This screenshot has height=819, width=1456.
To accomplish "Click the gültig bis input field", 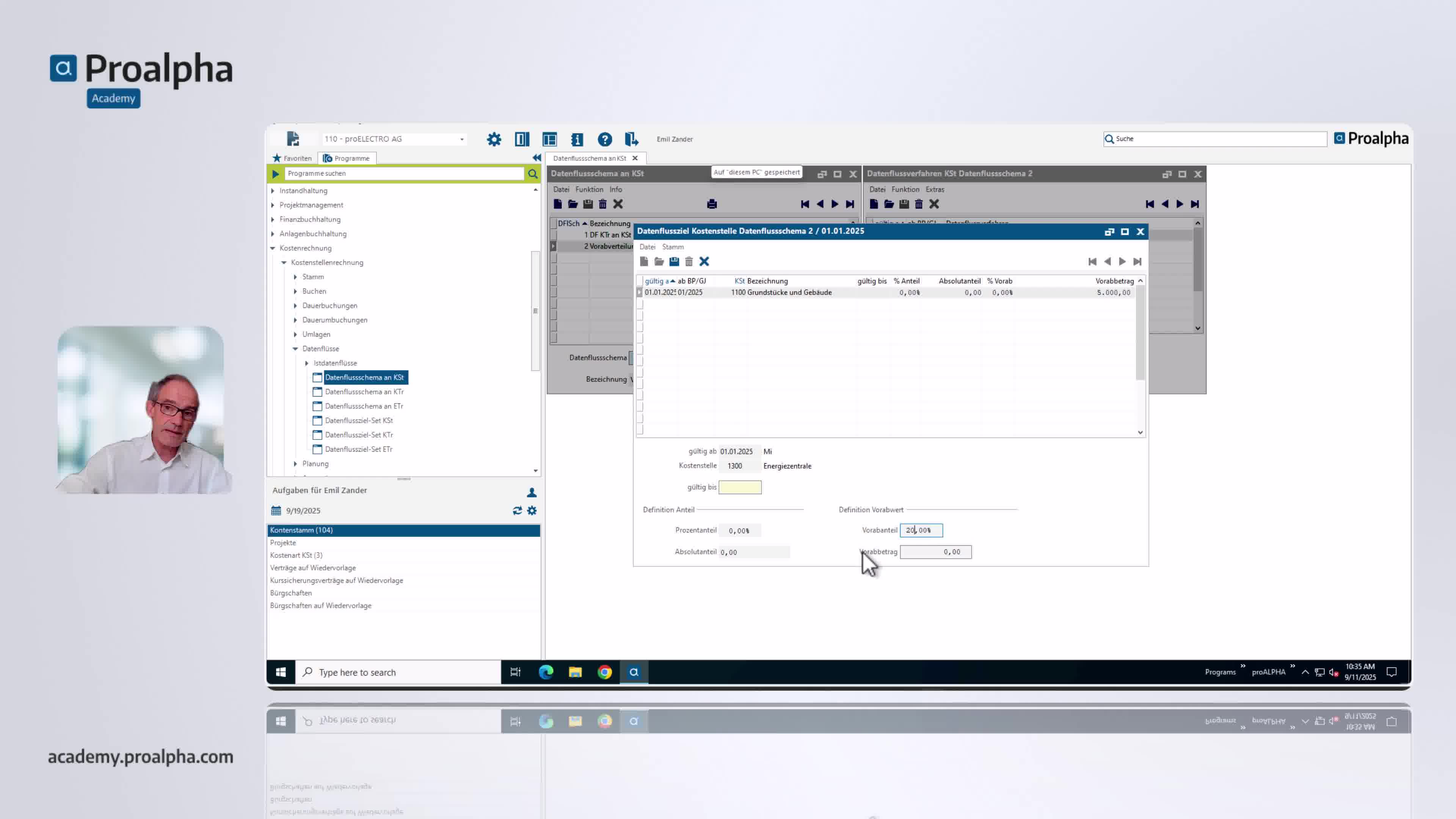I will click(740, 487).
